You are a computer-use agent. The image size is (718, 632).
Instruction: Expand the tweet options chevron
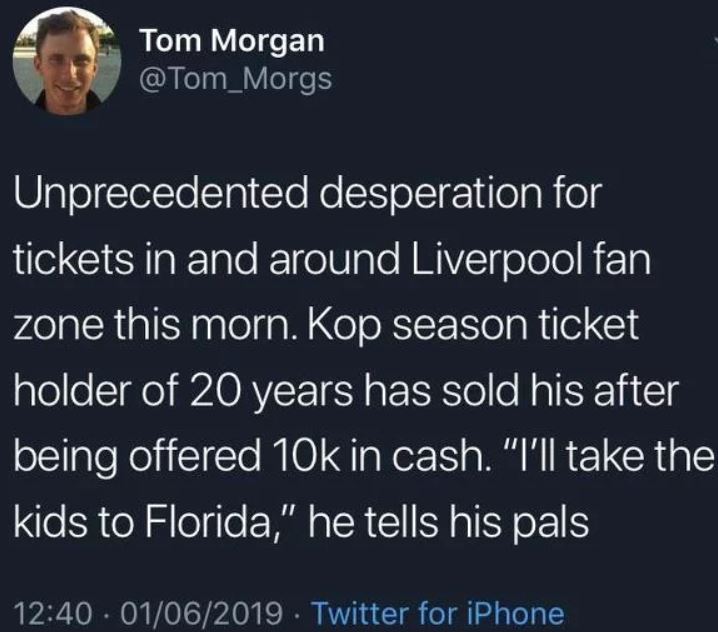click(712, 40)
